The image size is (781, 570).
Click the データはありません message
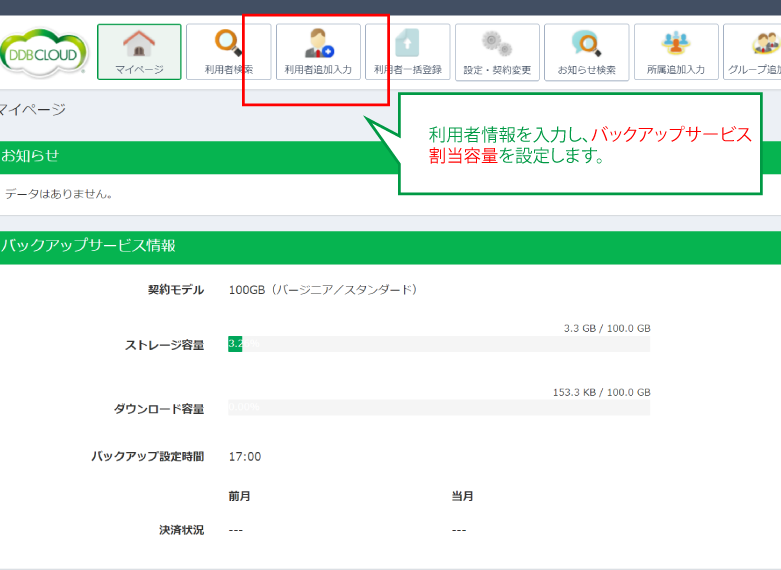click(x=58, y=194)
